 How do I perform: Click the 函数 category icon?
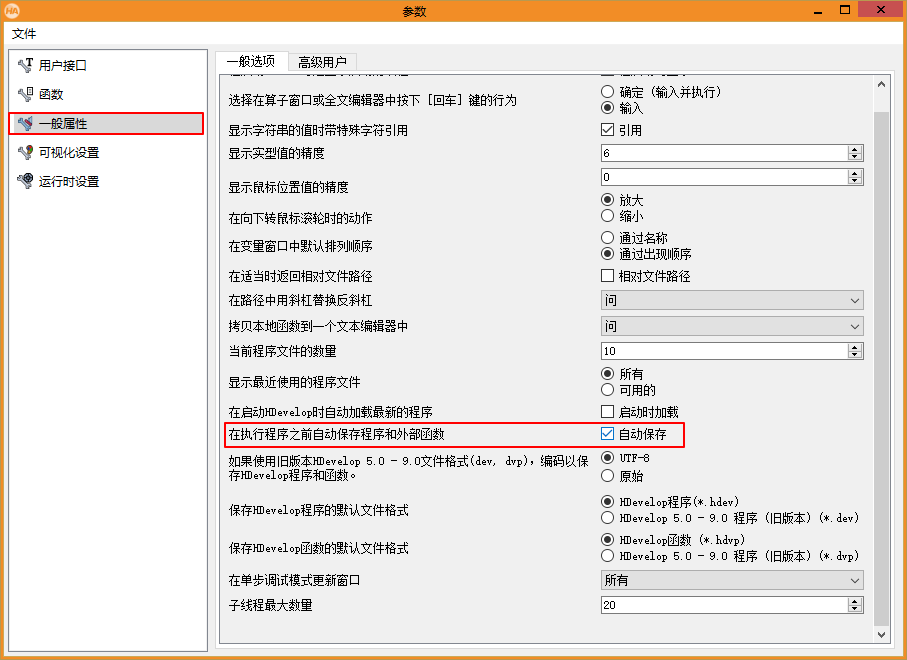pyautogui.click(x=25, y=94)
